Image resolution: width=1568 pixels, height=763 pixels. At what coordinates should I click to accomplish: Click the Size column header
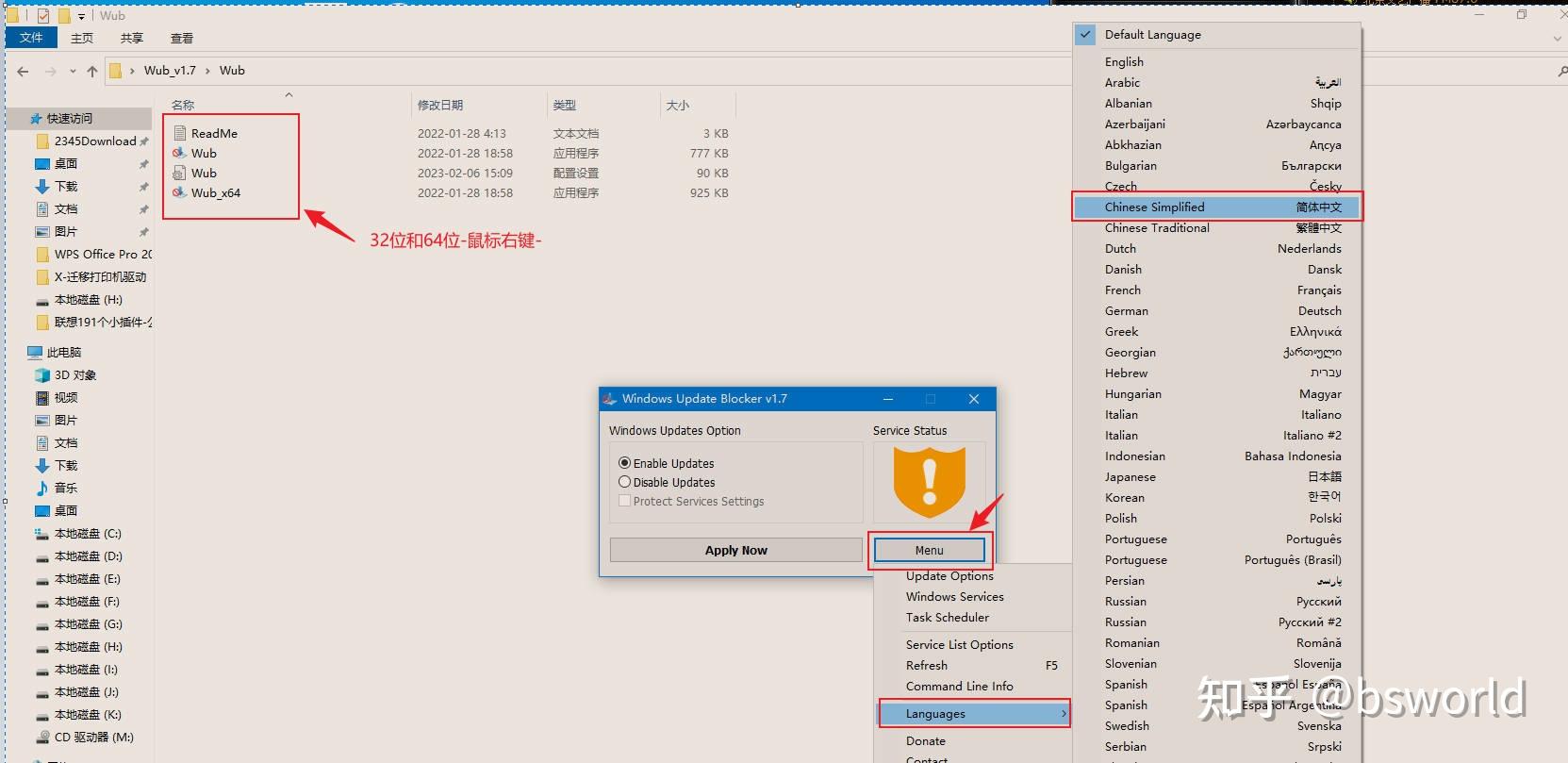click(698, 106)
